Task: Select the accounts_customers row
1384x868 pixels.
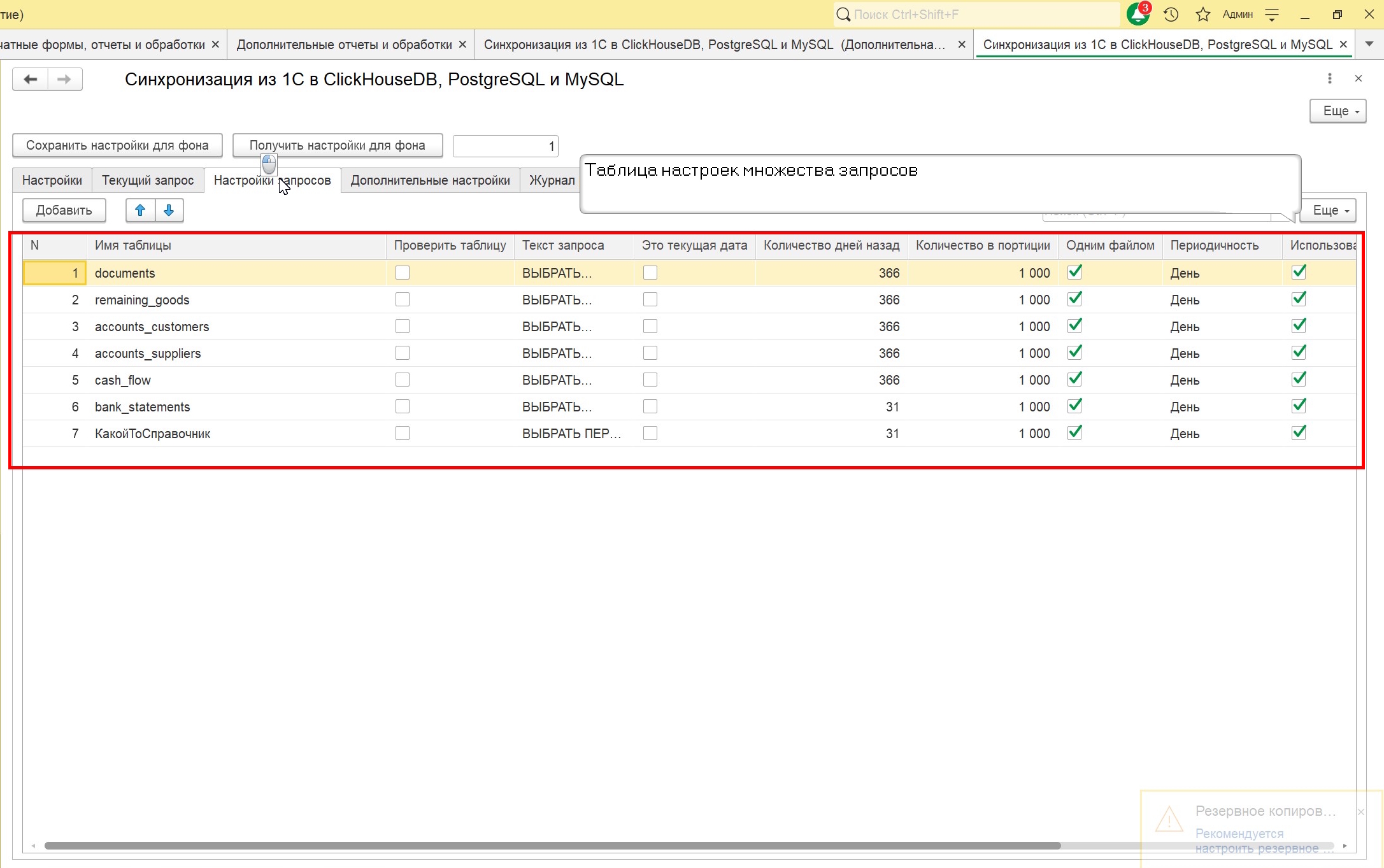Action: [689, 327]
